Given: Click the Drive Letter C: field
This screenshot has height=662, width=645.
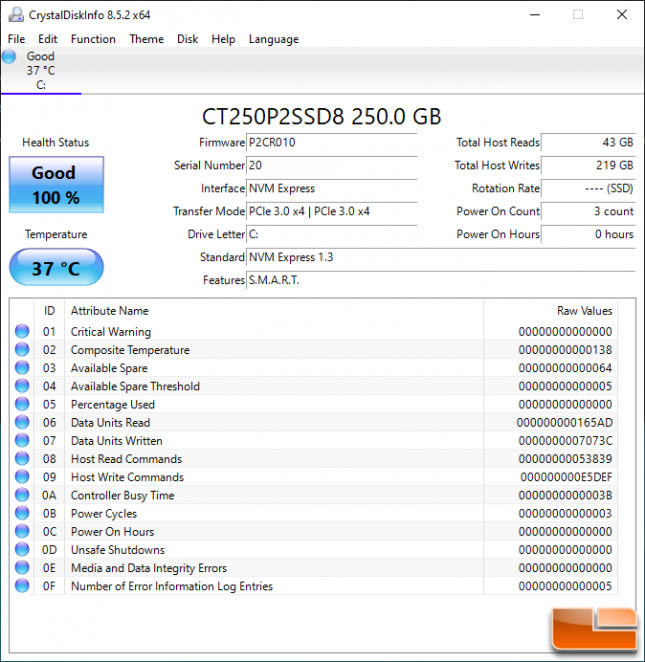Looking at the screenshot, I should pyautogui.click(x=331, y=234).
